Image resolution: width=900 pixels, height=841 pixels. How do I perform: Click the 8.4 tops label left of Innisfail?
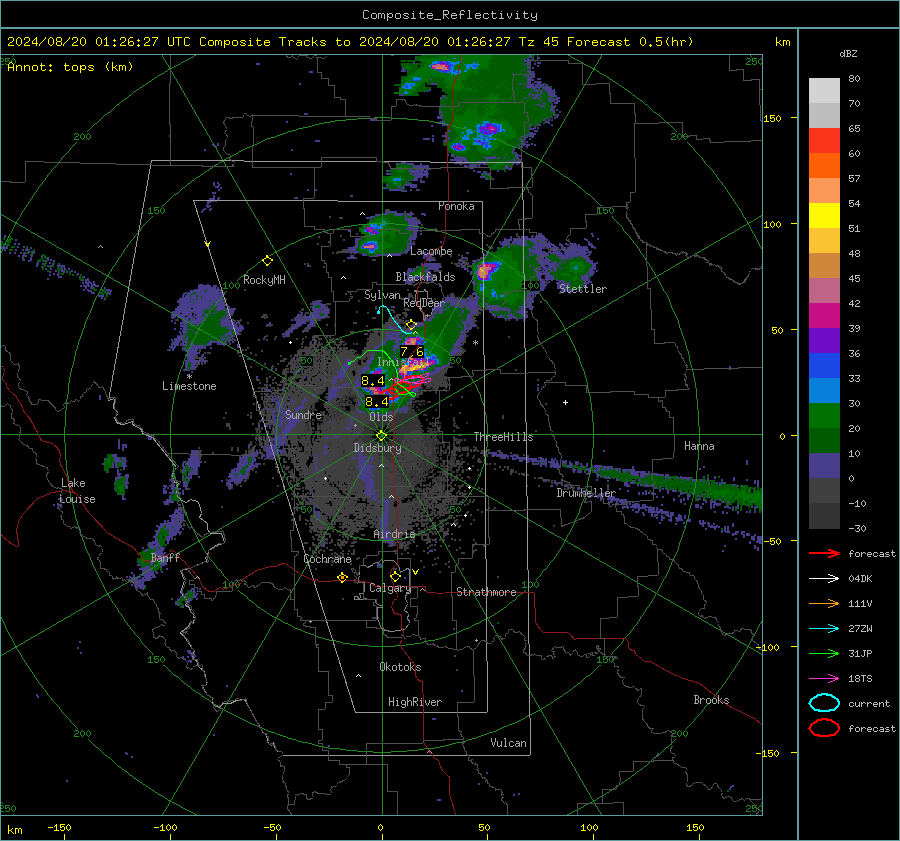(x=373, y=380)
